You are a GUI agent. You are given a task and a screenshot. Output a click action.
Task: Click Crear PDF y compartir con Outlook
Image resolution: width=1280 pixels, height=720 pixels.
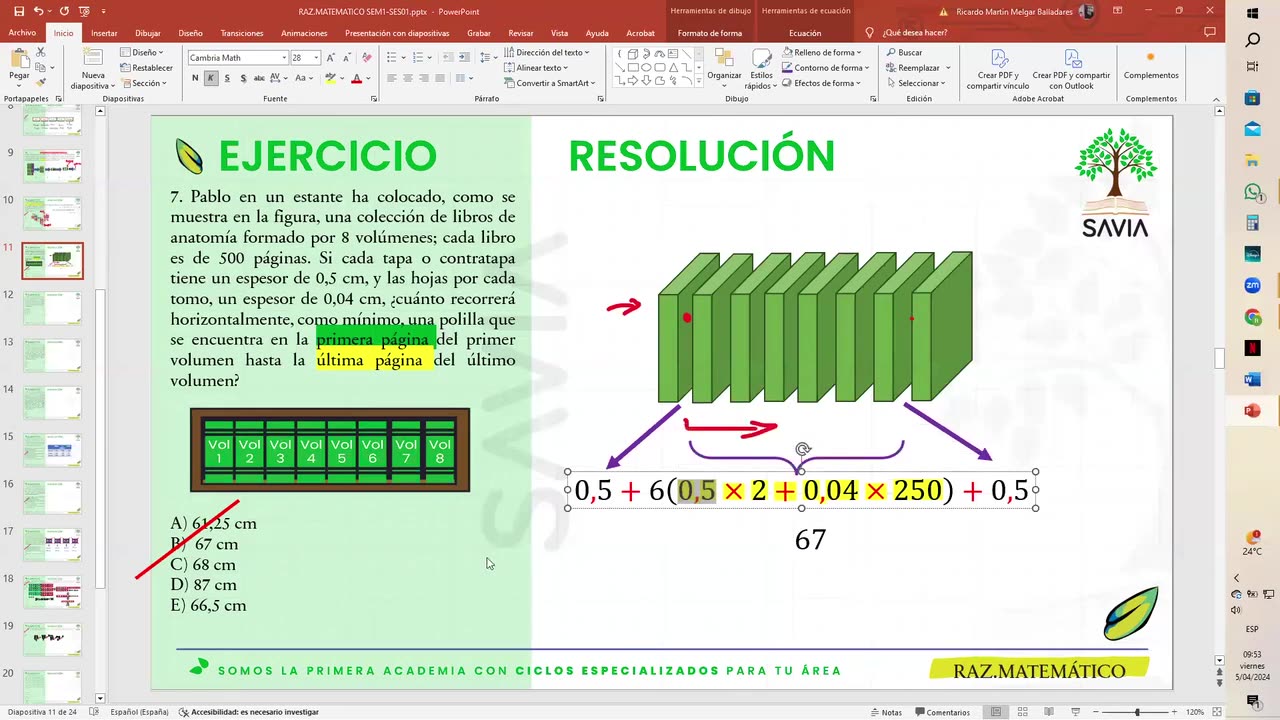click(x=1071, y=68)
